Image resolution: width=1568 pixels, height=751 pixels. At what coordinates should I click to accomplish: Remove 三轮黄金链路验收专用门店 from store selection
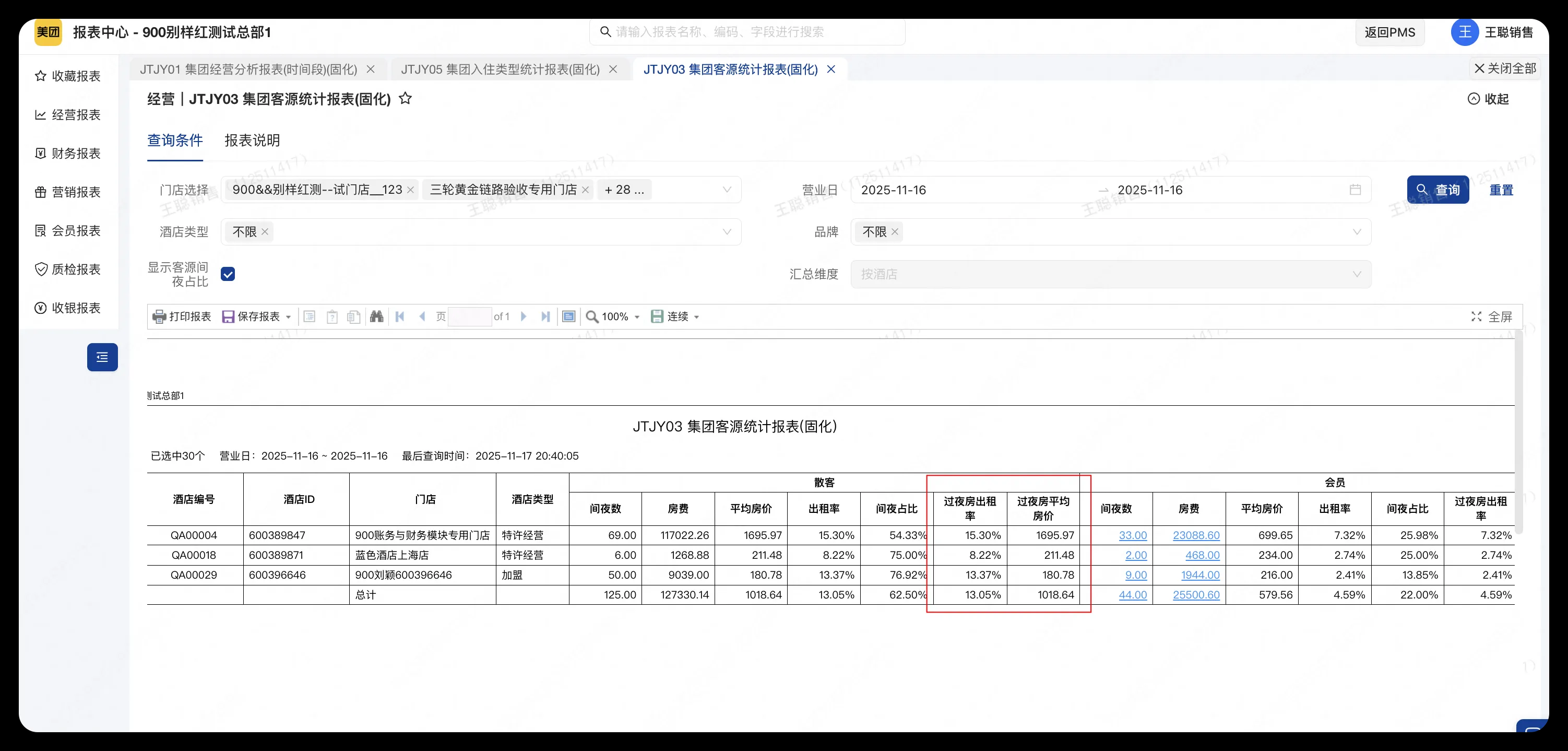click(585, 190)
